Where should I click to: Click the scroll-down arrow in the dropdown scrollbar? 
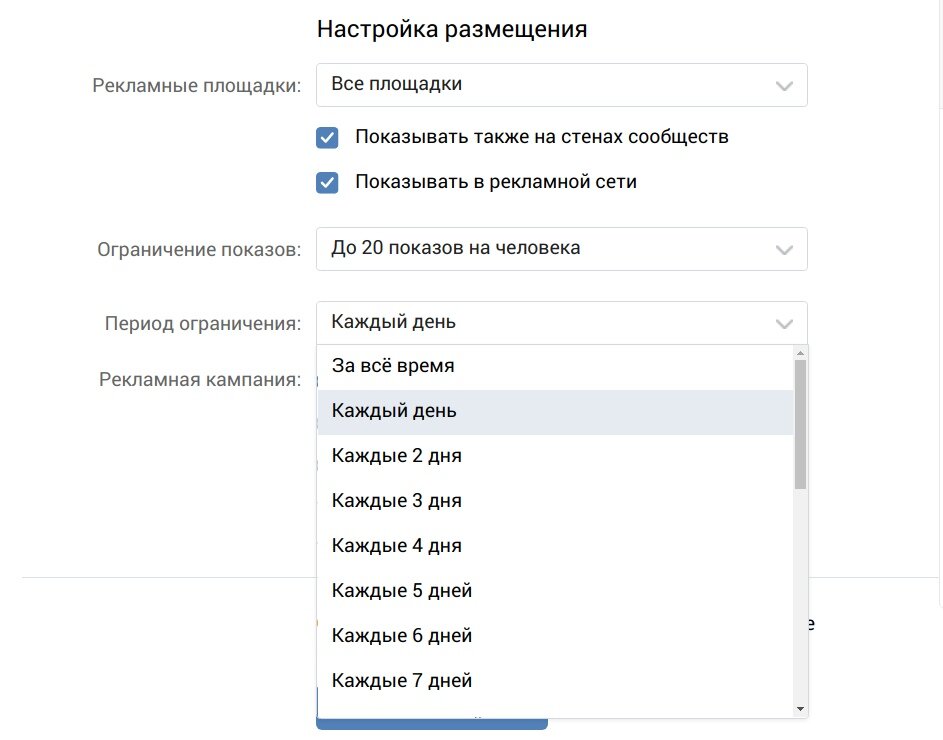[x=799, y=709]
